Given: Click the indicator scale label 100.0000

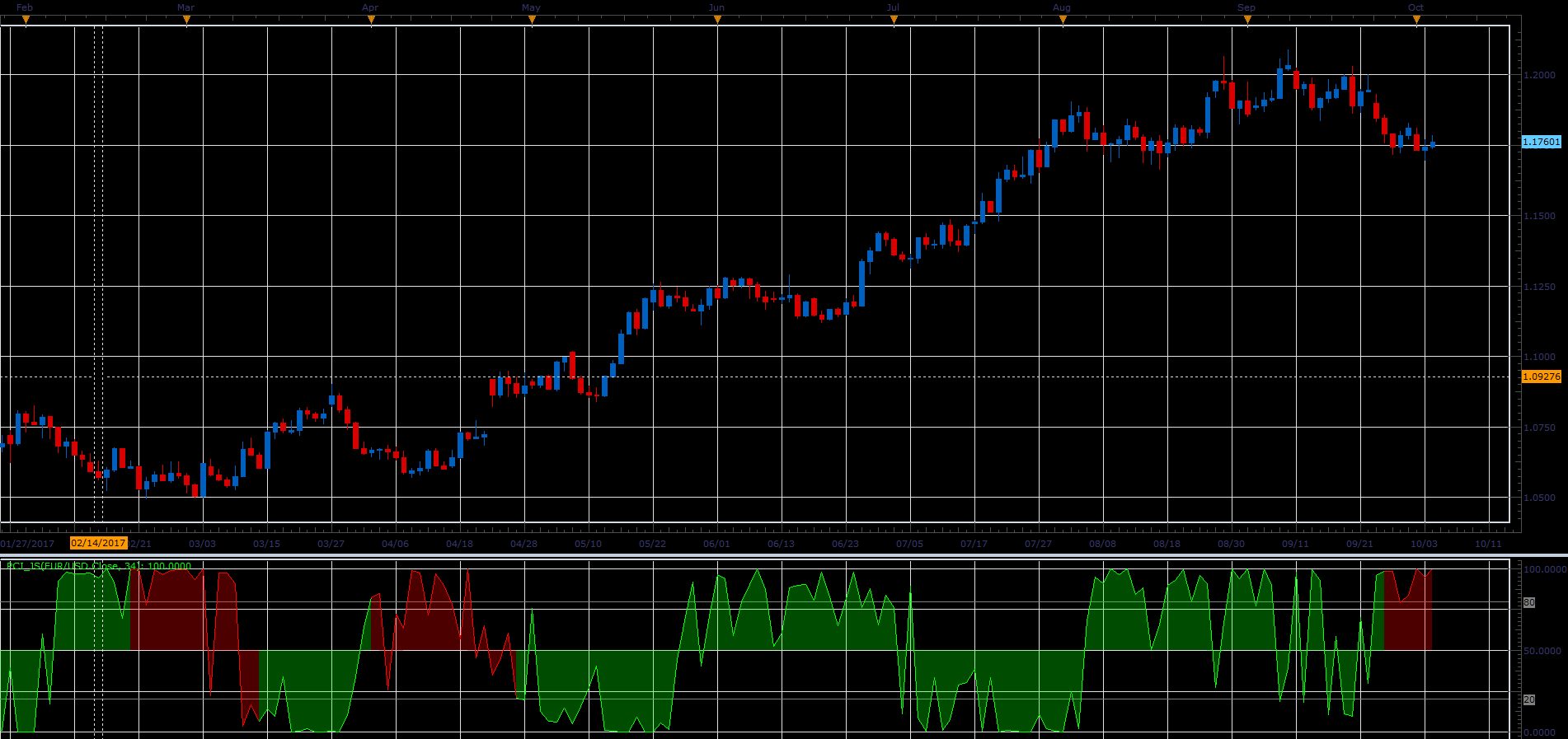Looking at the screenshot, I should pyautogui.click(x=1544, y=569).
